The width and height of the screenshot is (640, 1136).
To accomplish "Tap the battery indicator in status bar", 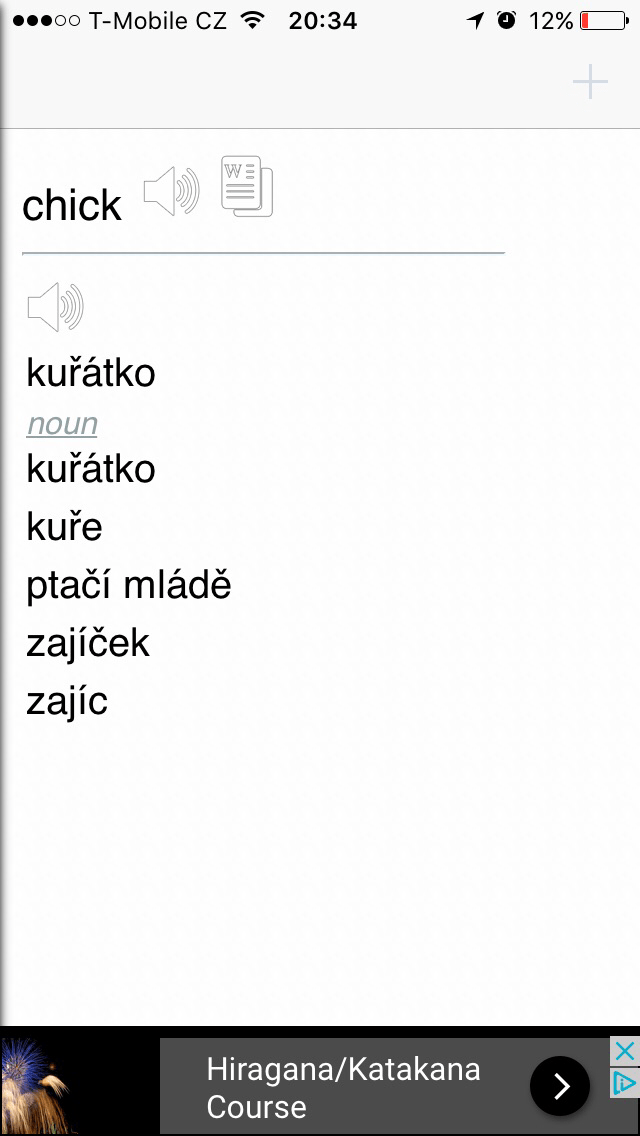I will tap(600, 20).
